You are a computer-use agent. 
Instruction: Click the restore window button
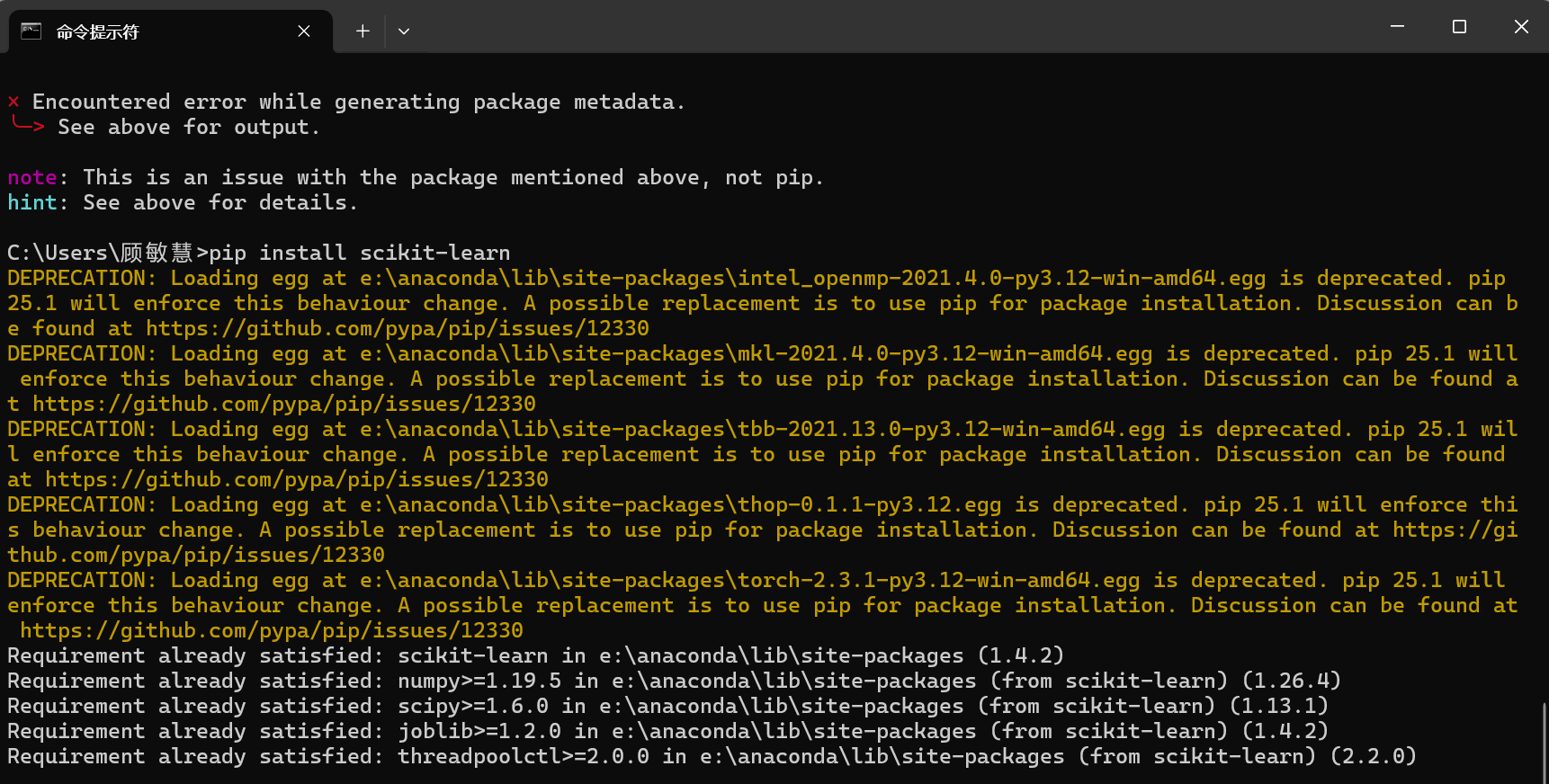[1458, 26]
